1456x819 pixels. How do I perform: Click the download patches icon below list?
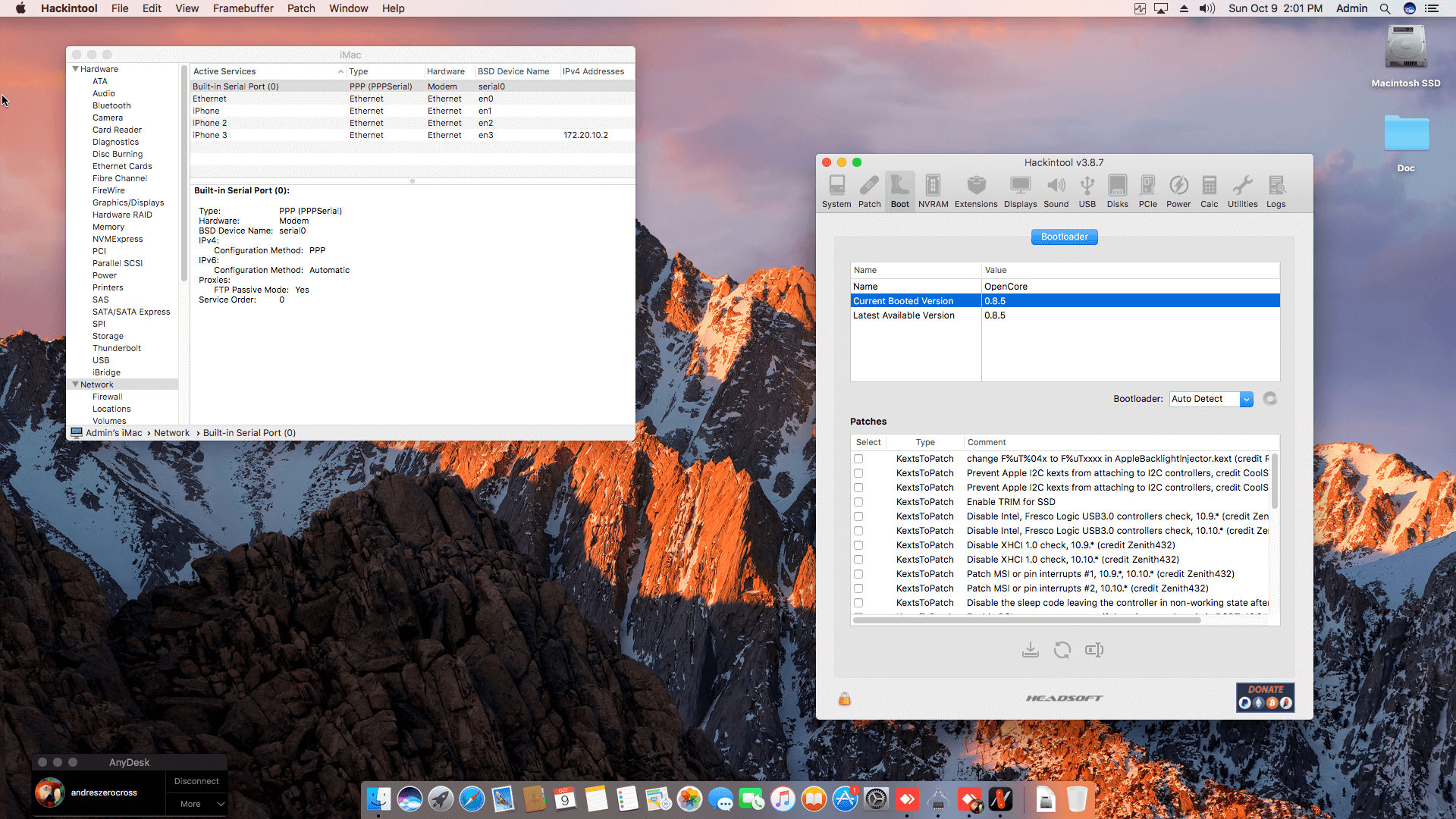pyautogui.click(x=1030, y=650)
